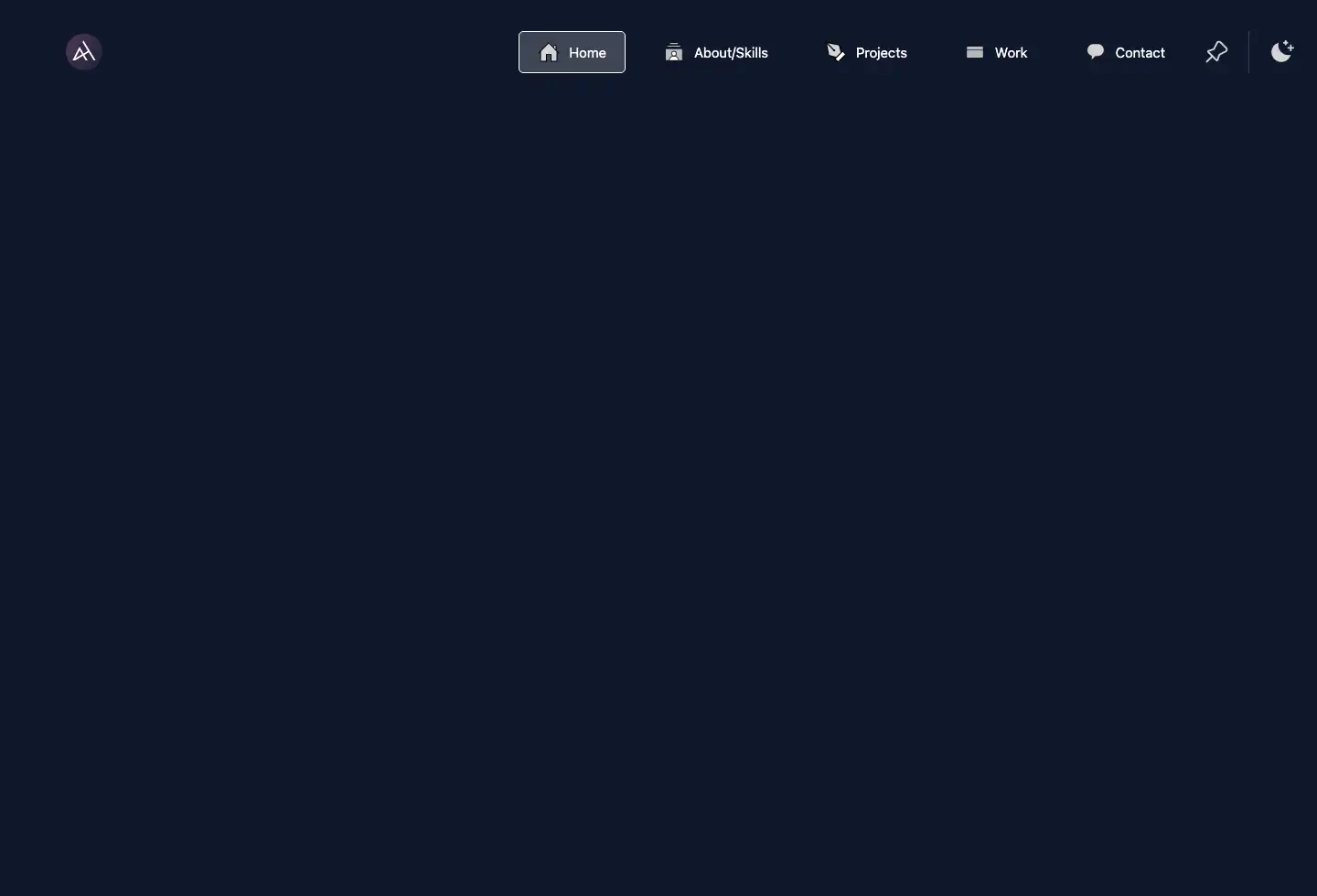Toggle navbar pinning with the pin

(x=1216, y=52)
